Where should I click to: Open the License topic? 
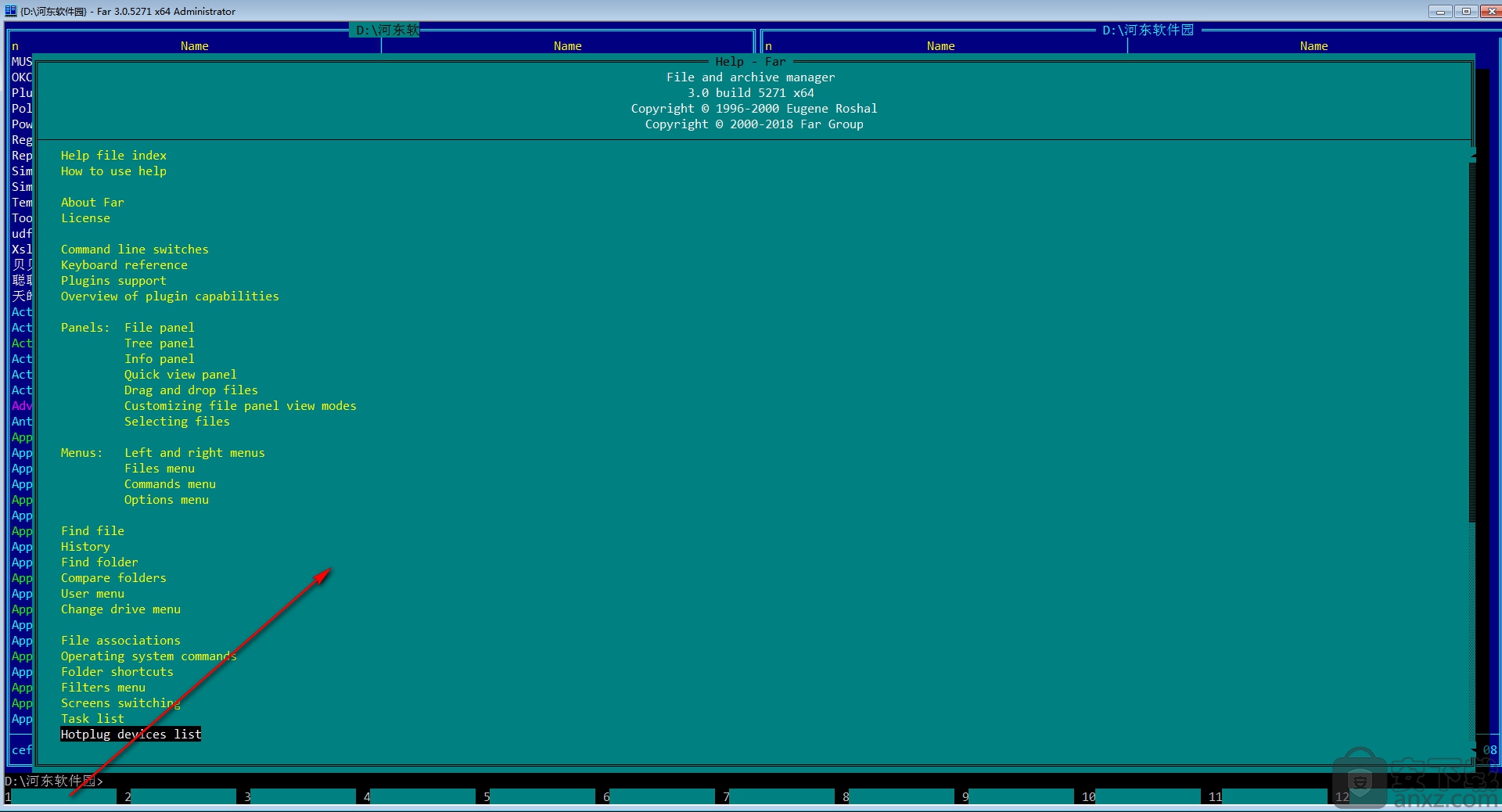click(x=85, y=218)
